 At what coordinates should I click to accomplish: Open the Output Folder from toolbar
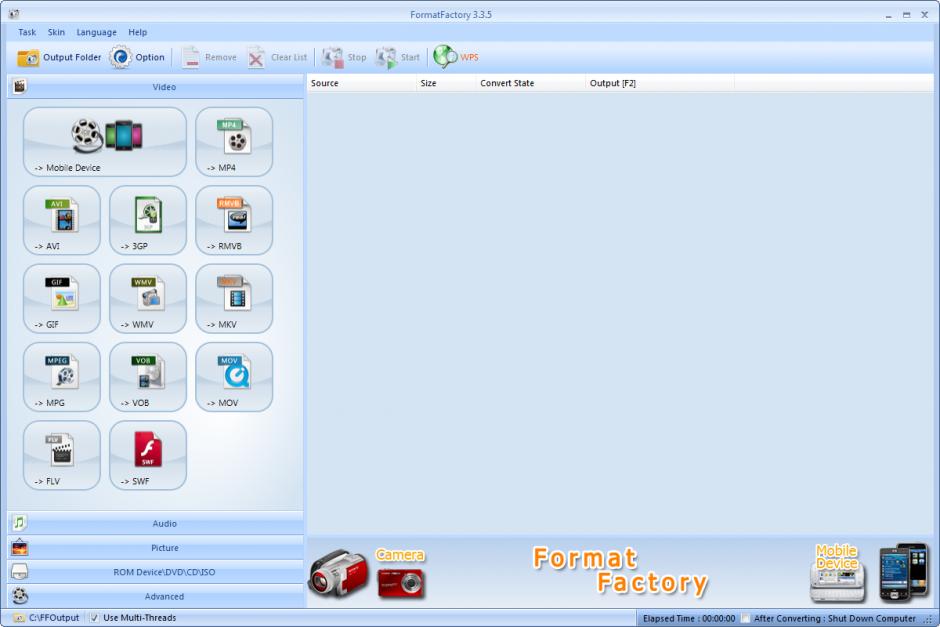click(x=59, y=58)
